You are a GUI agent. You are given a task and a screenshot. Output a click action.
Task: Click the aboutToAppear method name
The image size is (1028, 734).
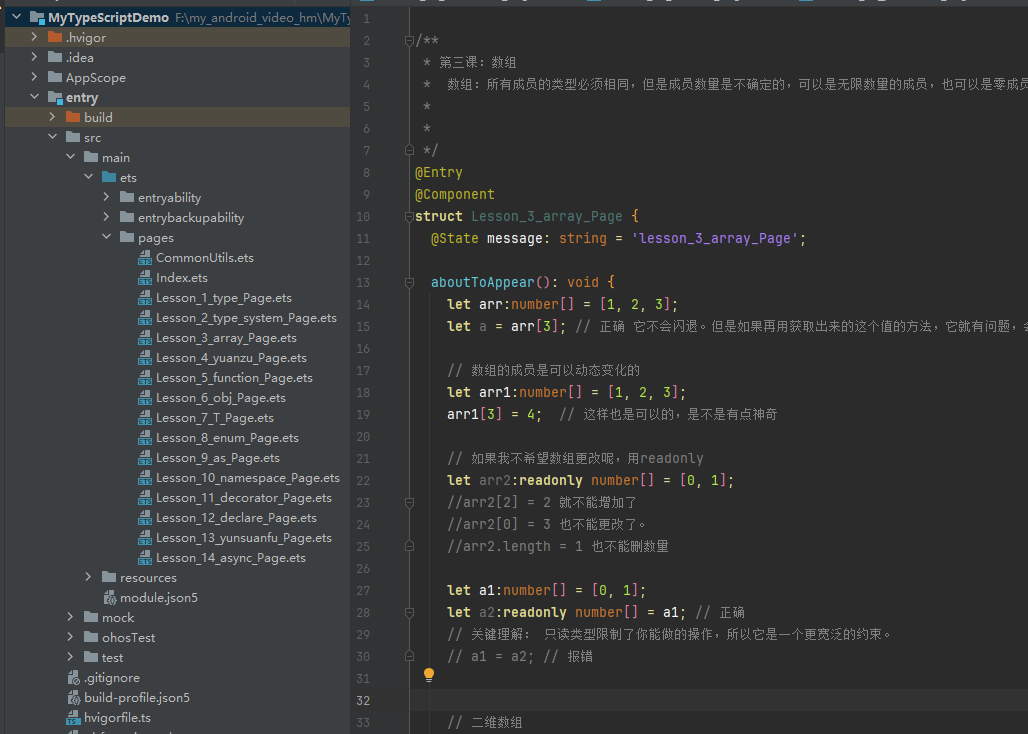point(483,282)
